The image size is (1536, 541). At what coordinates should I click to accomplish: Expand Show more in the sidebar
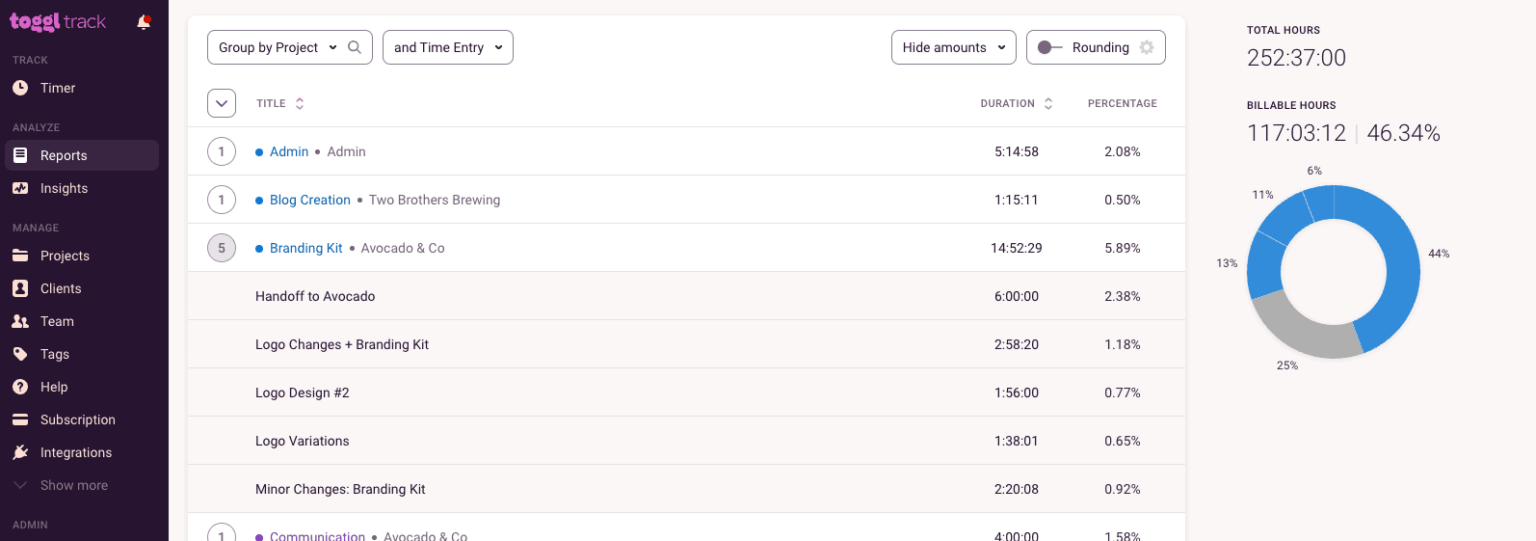(x=73, y=485)
